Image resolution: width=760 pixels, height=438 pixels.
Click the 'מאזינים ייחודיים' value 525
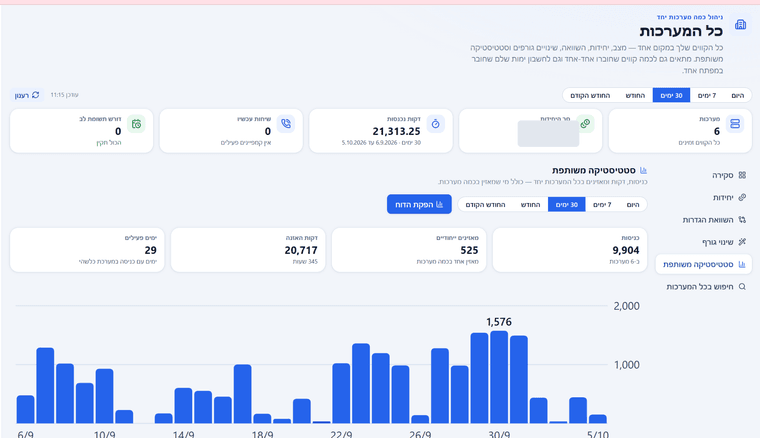click(469, 250)
